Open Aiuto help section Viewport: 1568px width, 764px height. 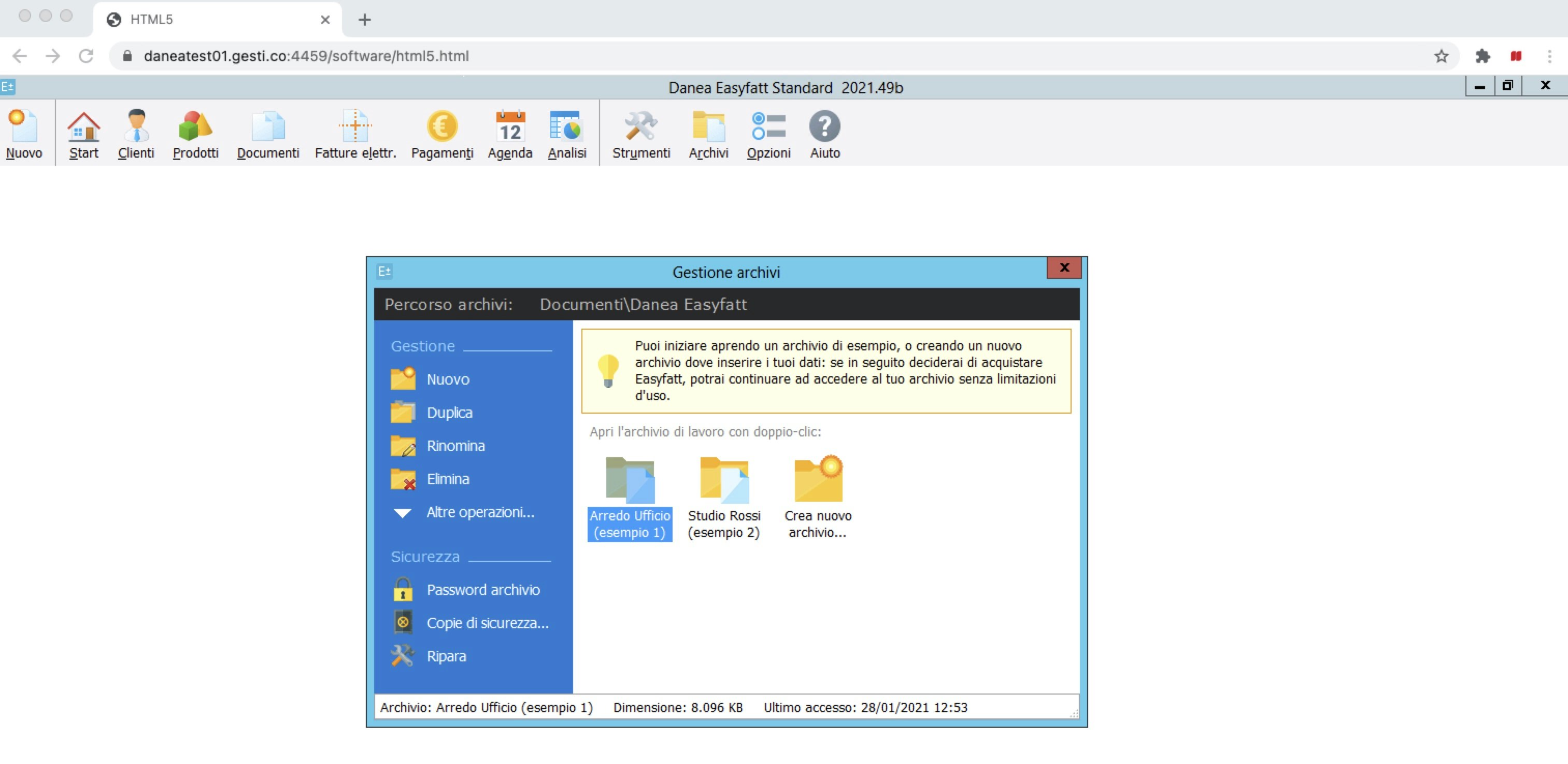(x=825, y=133)
